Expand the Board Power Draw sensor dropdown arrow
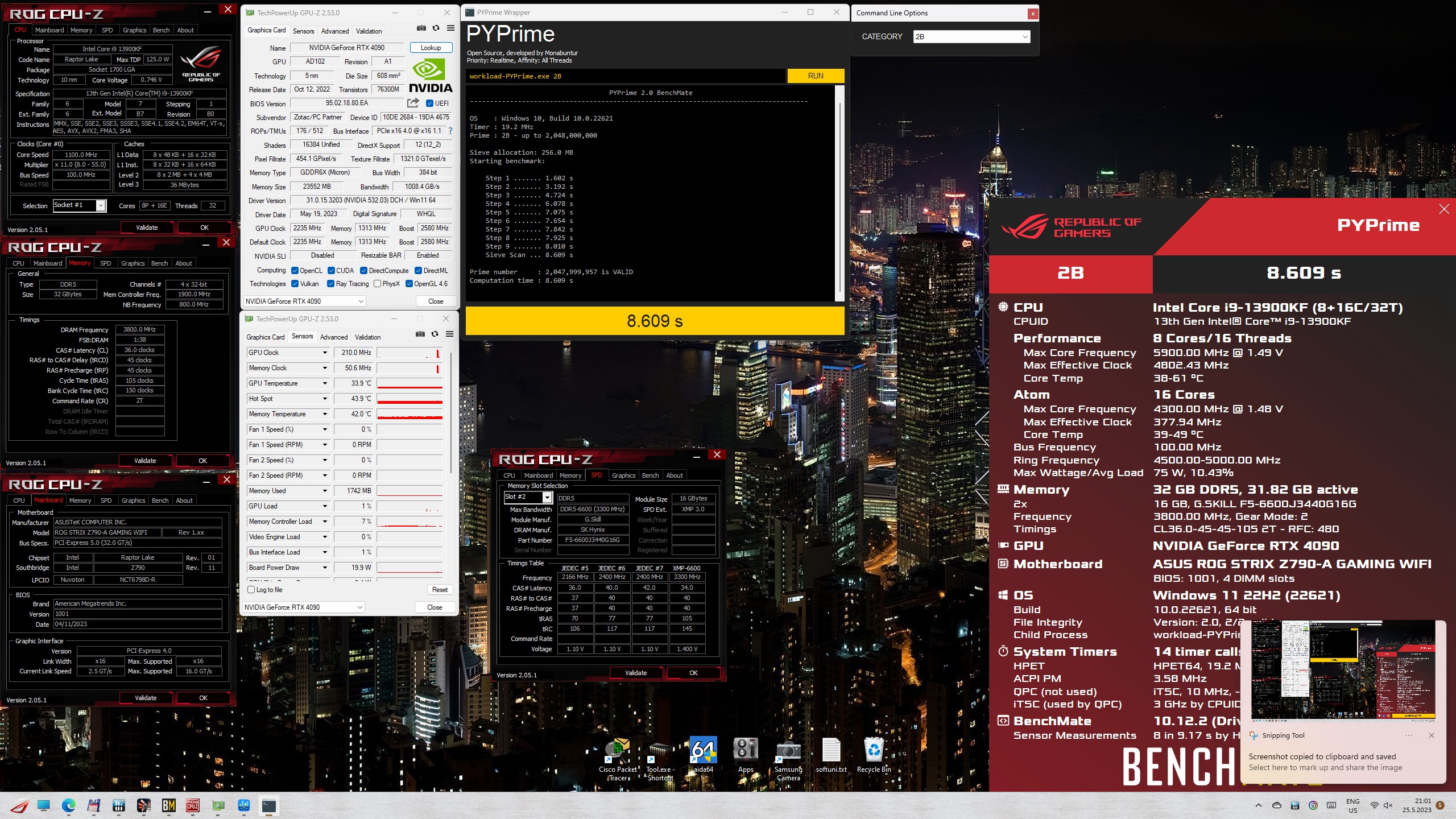Image resolution: width=1456 pixels, height=819 pixels. coord(325,568)
